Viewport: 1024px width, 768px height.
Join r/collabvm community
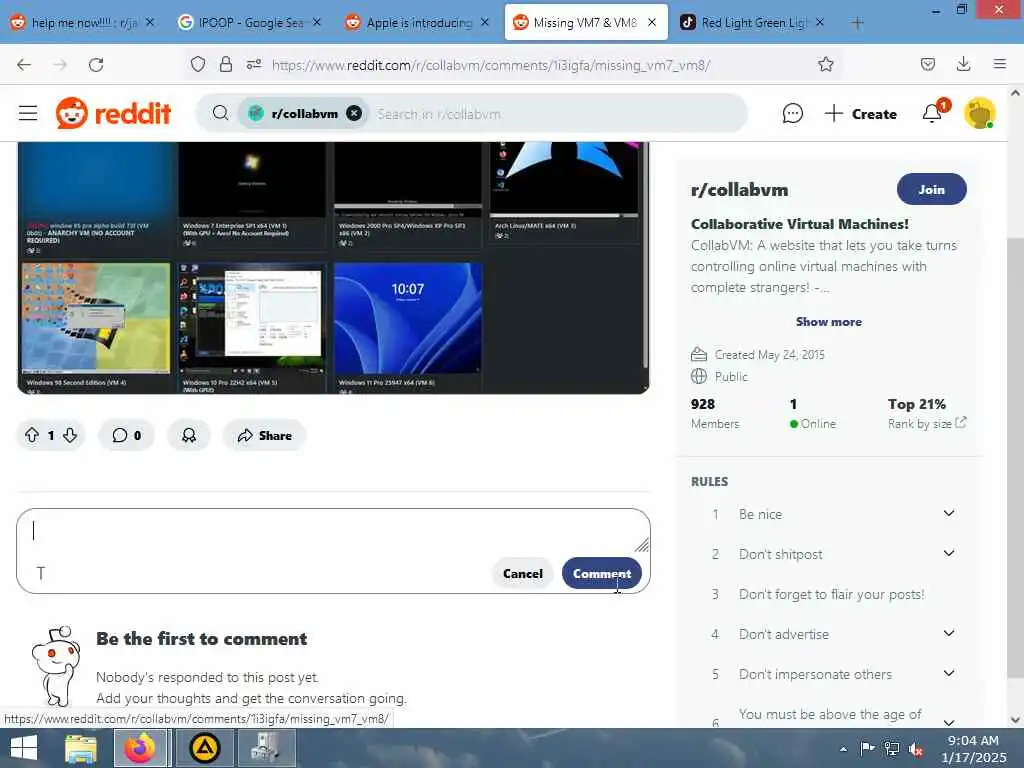(931, 189)
